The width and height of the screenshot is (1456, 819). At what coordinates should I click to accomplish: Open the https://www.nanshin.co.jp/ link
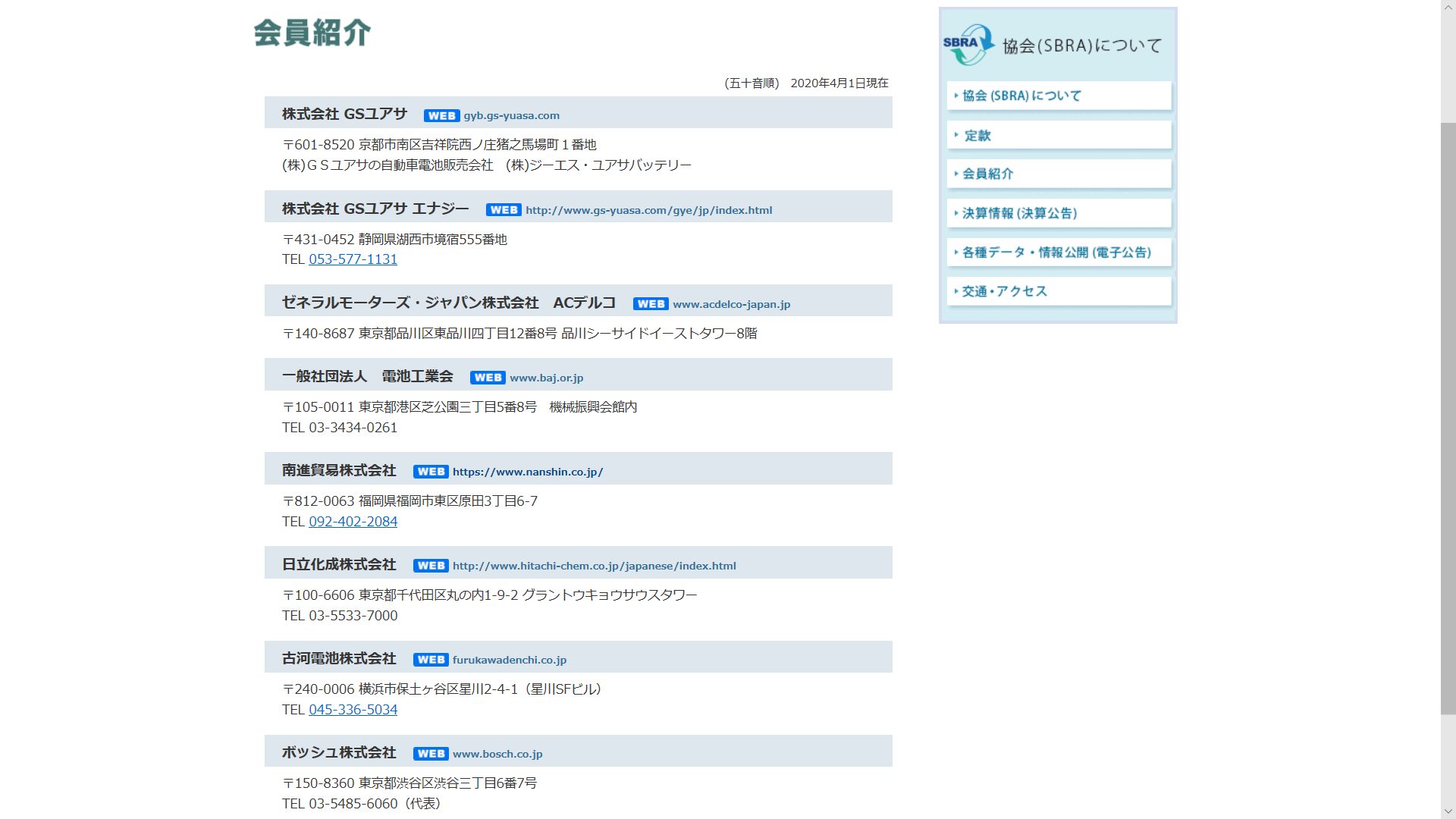528,472
